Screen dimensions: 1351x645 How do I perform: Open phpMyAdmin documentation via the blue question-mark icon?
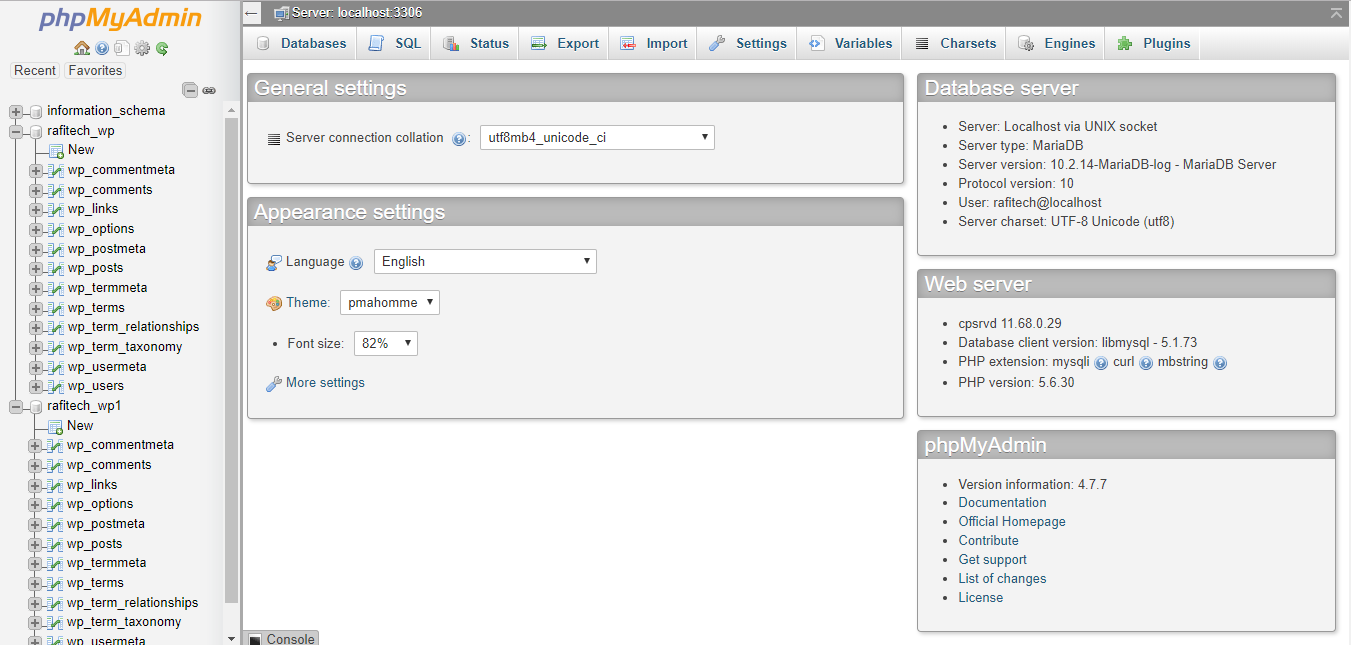pos(102,48)
